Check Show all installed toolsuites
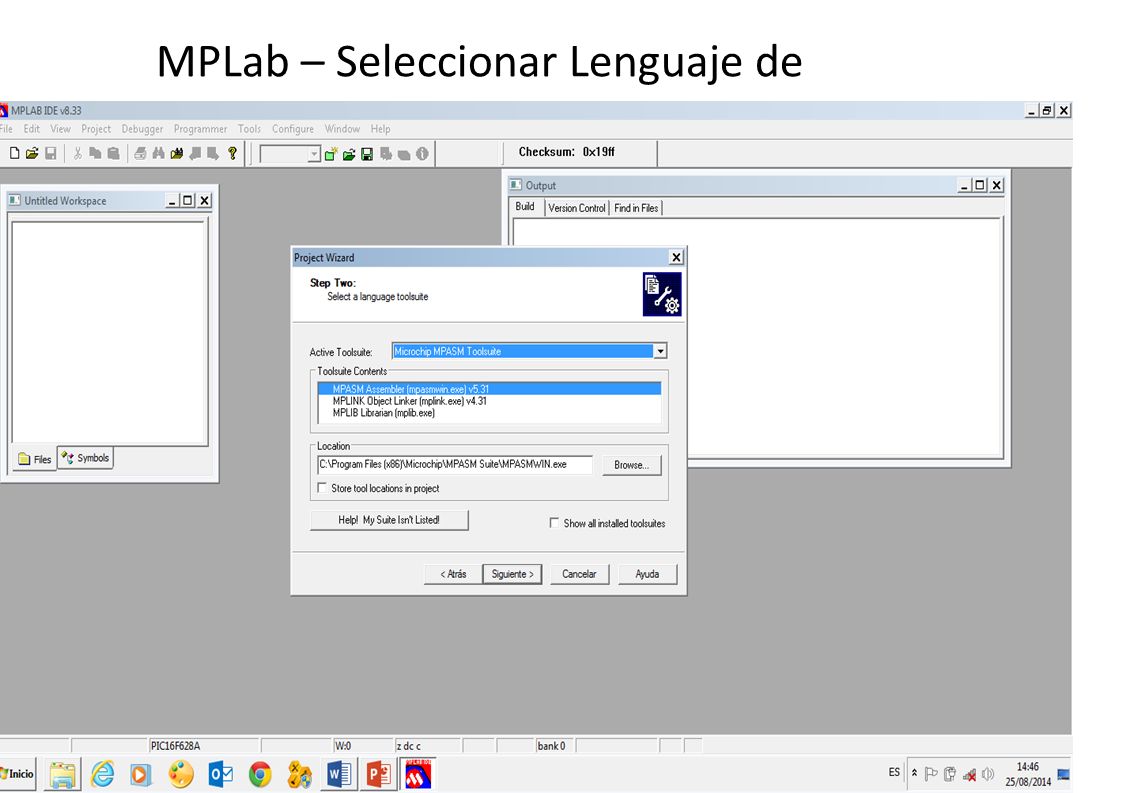1122x793 pixels. pos(554,522)
